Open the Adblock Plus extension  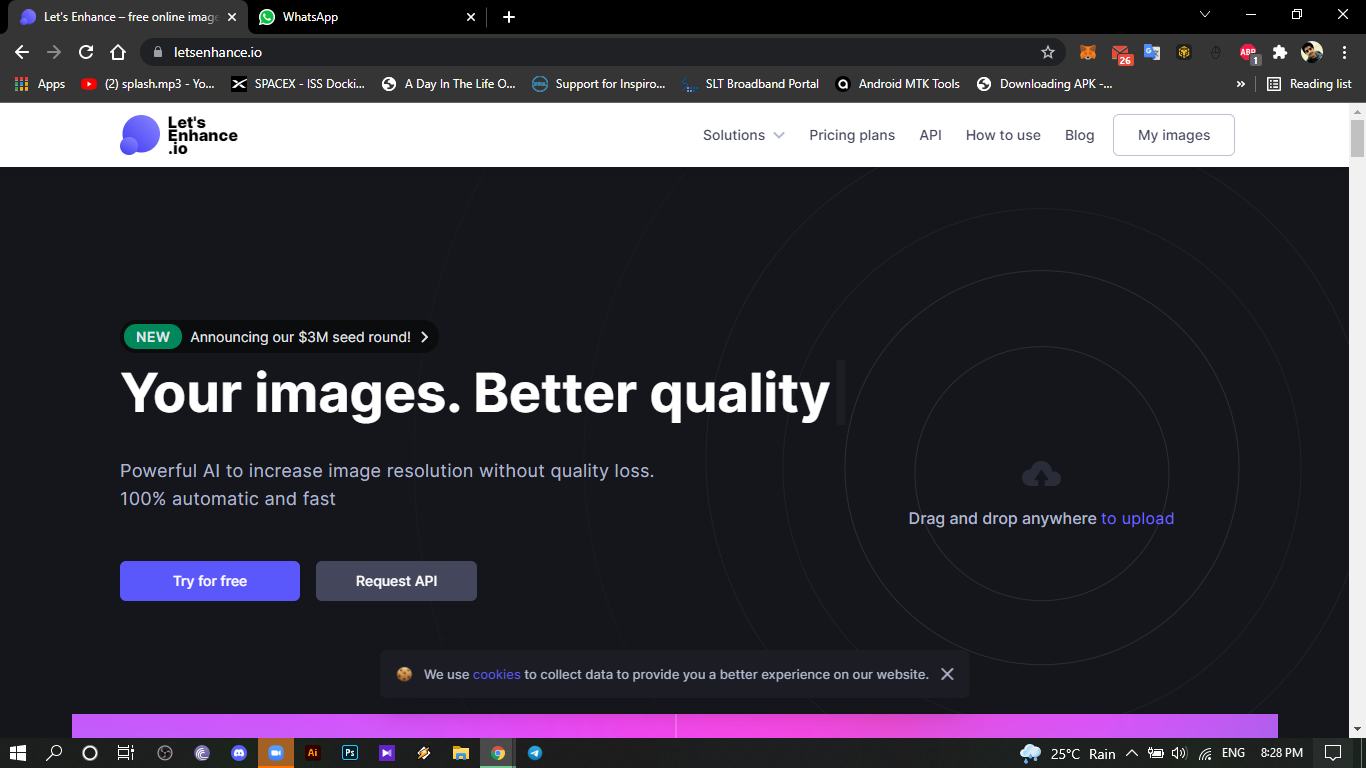coord(1249,53)
